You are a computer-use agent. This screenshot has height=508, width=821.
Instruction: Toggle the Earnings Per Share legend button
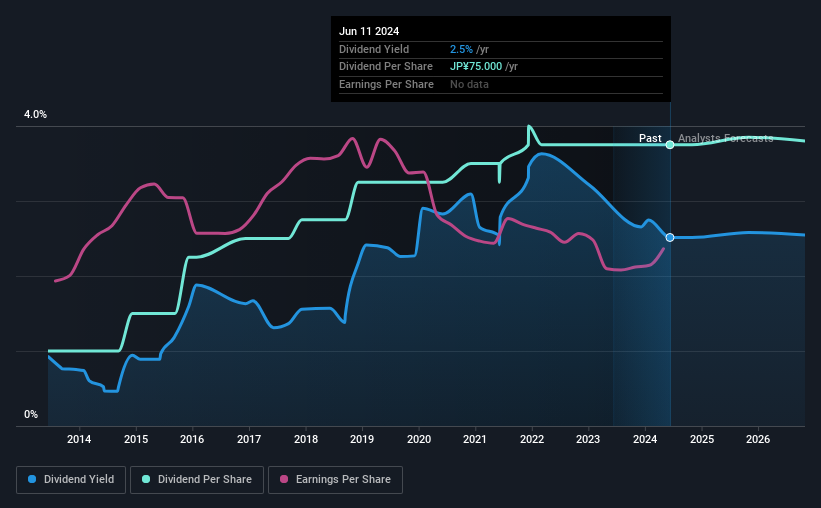[x=336, y=480]
